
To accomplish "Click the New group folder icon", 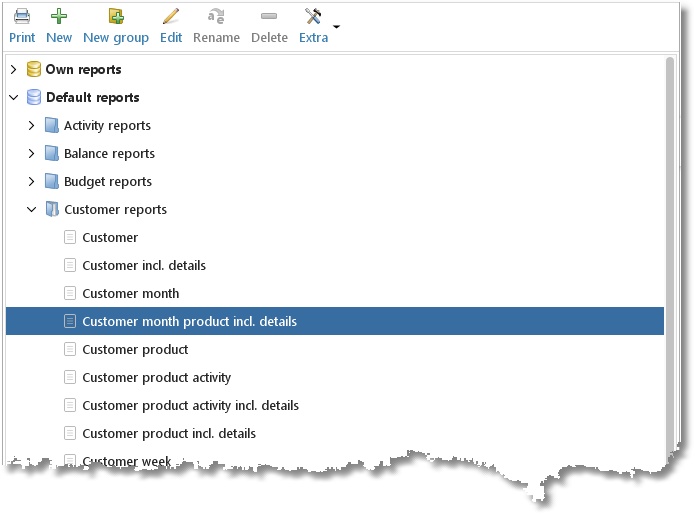I will pos(116,16).
